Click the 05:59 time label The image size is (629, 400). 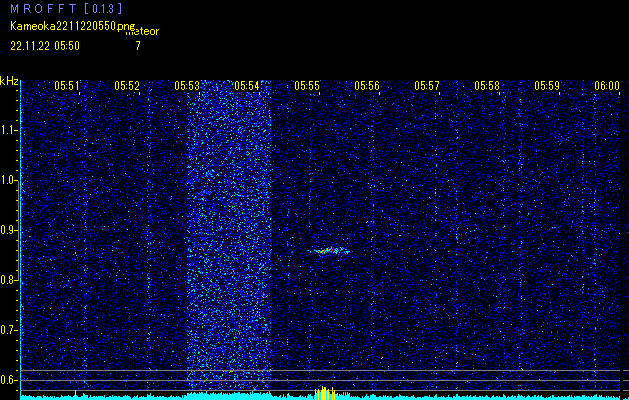[547, 86]
